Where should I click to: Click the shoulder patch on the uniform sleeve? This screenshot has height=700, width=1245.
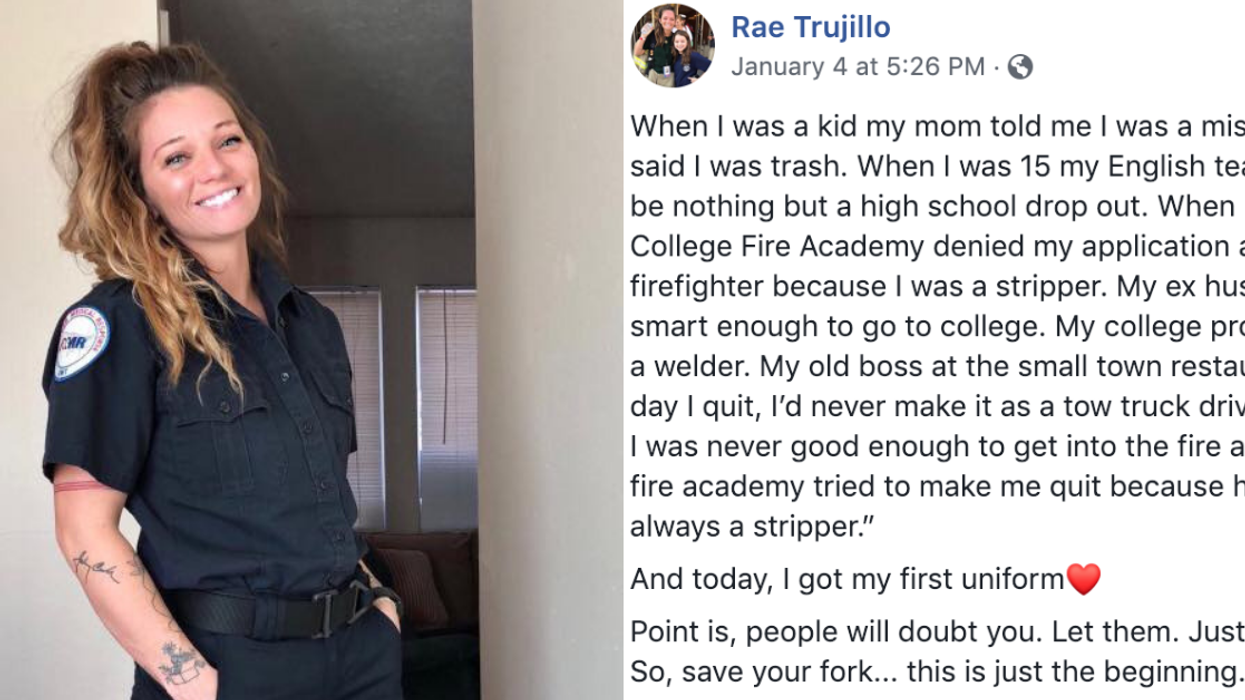81,342
